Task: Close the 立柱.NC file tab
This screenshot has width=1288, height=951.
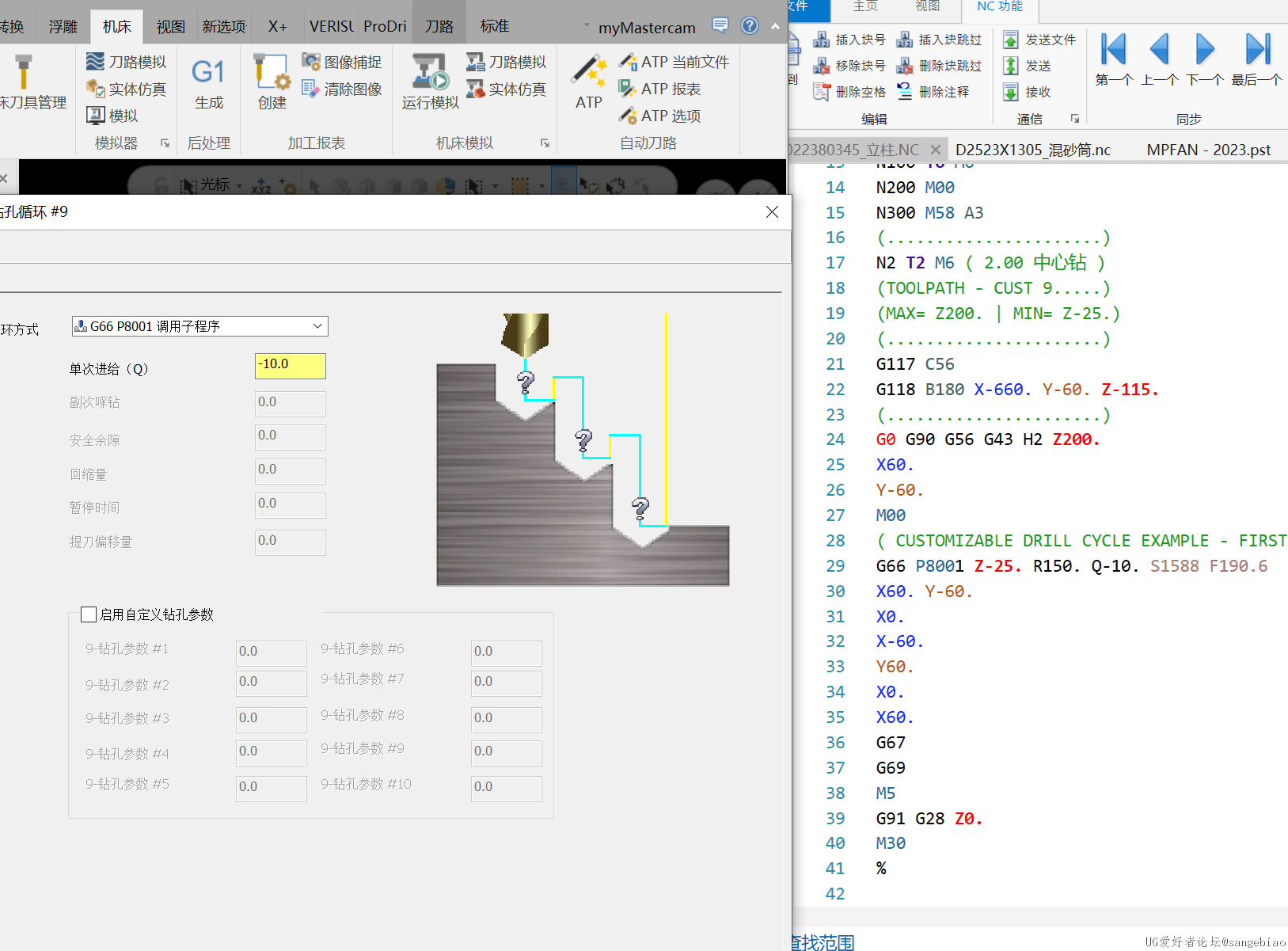Action: point(936,150)
